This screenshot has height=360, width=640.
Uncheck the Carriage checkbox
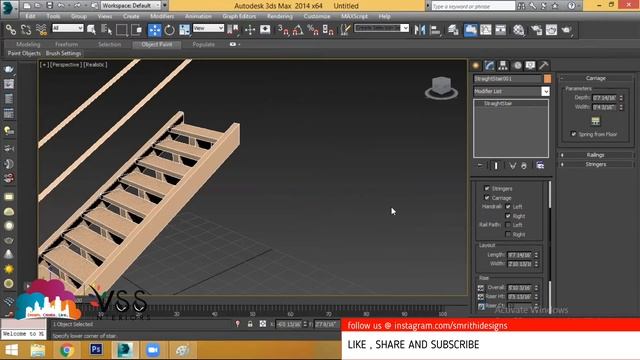point(487,198)
